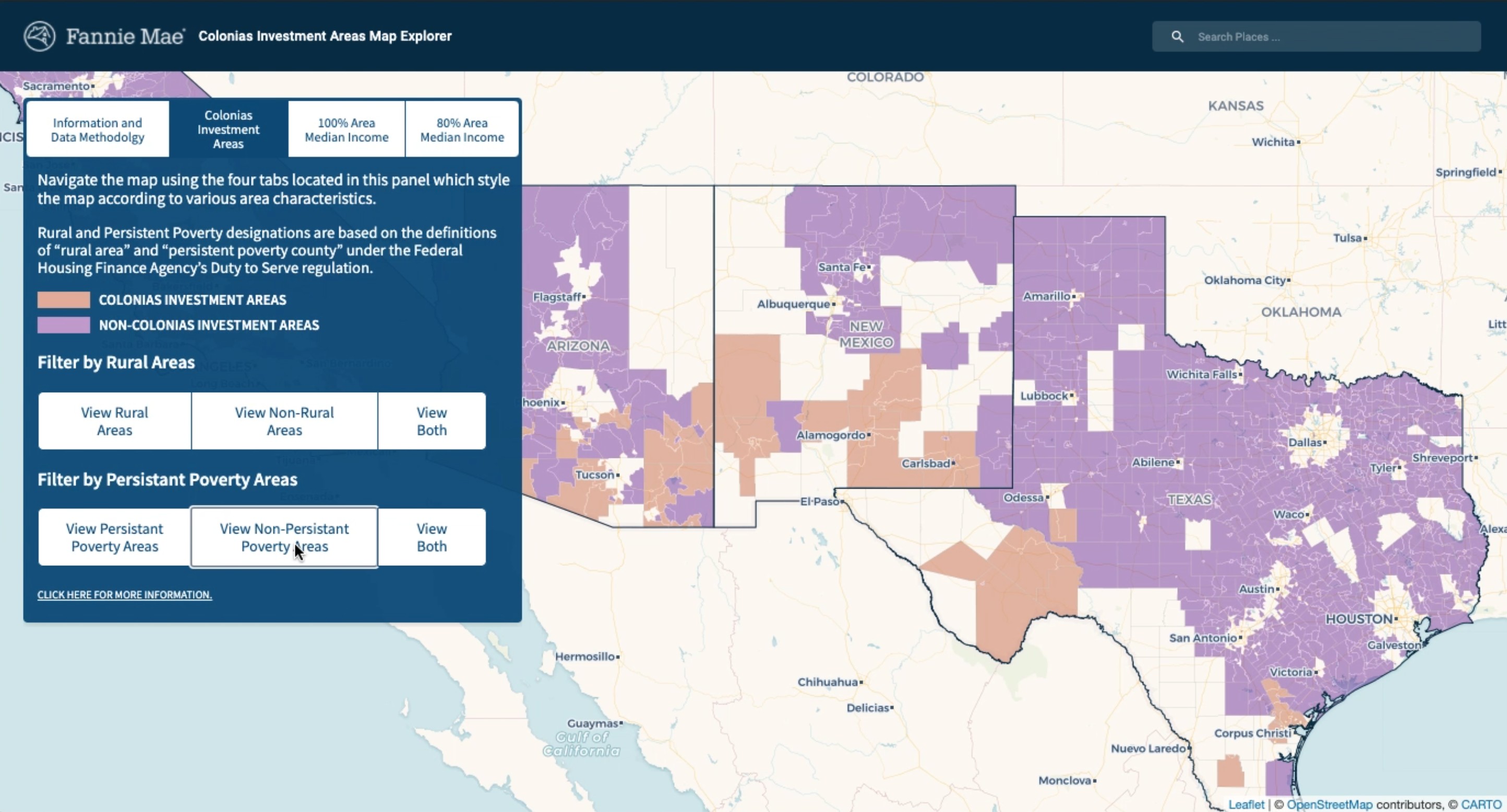Open Click Here For More Information link
The height and width of the screenshot is (812, 1507).
click(125, 595)
